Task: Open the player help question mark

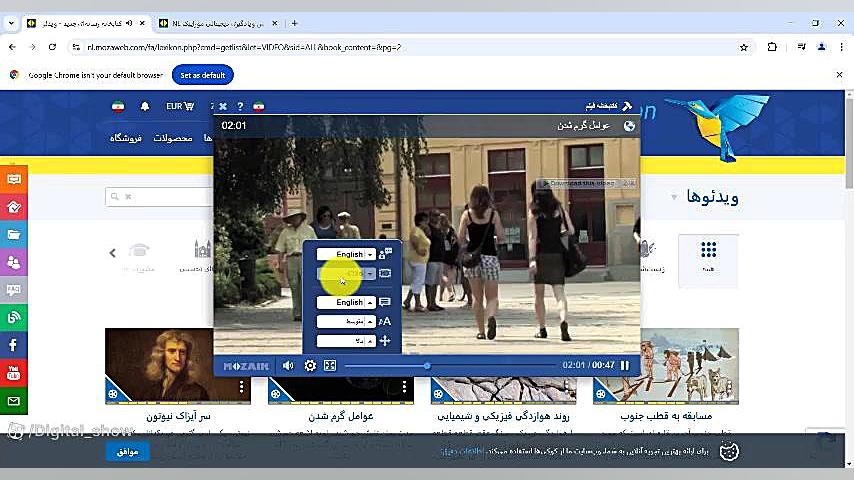Action: click(x=240, y=106)
